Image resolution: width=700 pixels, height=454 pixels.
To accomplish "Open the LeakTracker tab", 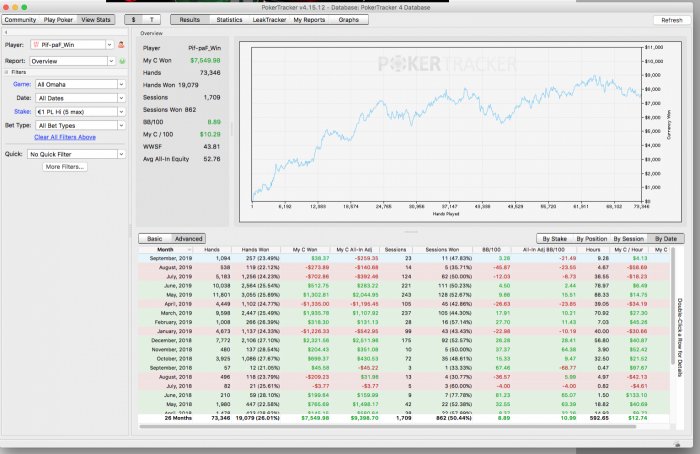I will (269, 20).
